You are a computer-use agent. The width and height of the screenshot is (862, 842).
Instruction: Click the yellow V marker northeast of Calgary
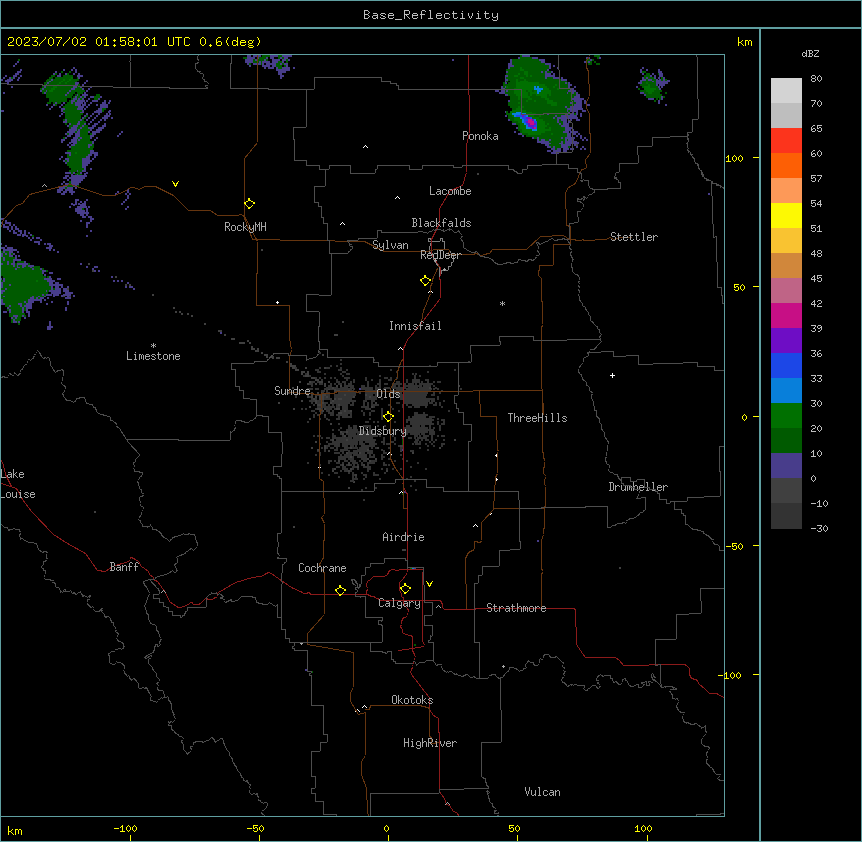coord(429,584)
